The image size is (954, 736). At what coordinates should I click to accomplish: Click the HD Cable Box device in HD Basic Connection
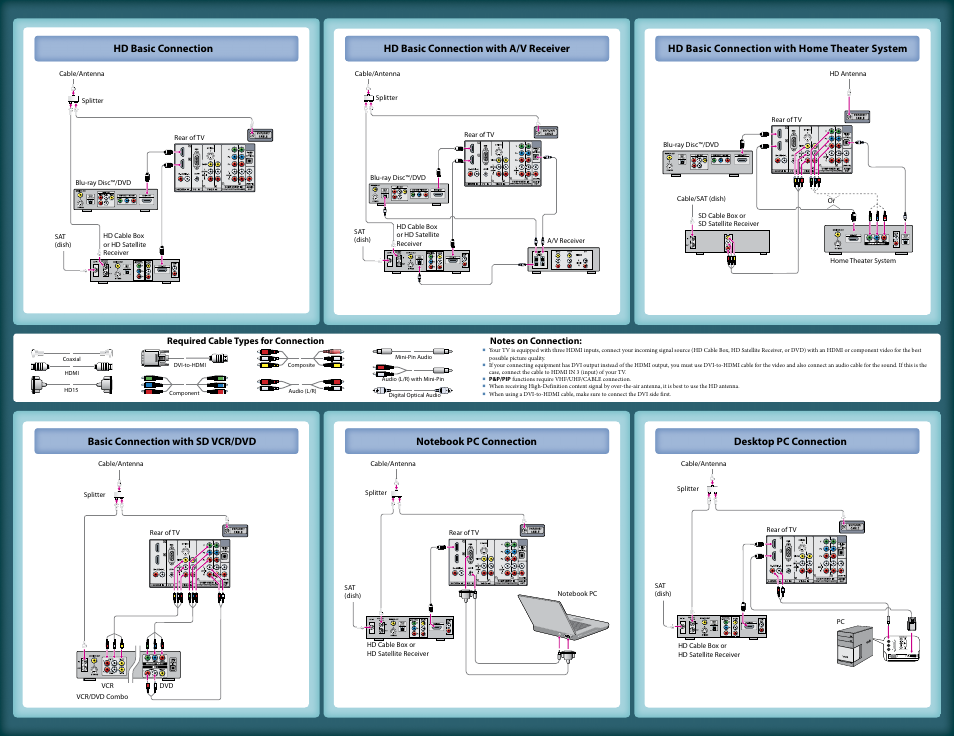point(135,270)
